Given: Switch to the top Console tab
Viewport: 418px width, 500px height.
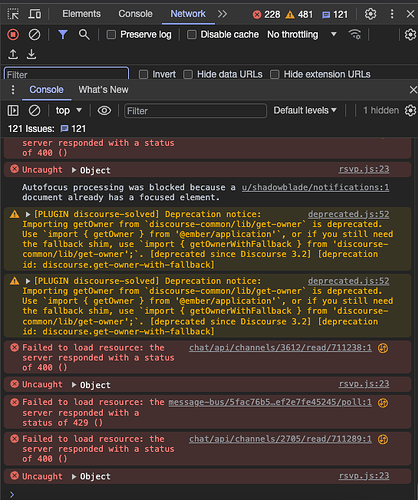Looking at the screenshot, I should (135, 14).
